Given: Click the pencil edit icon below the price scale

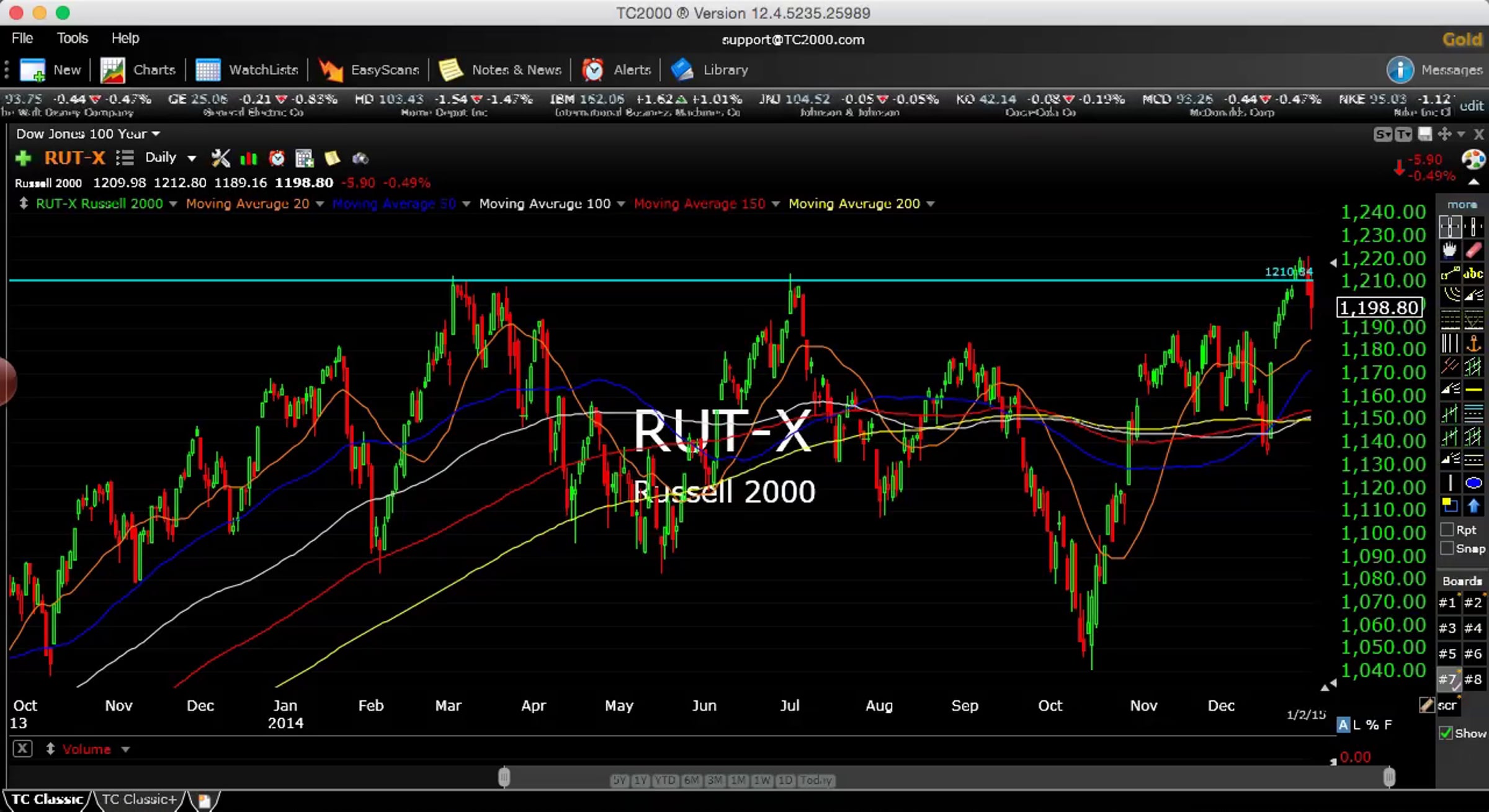Looking at the screenshot, I should coord(1426,705).
